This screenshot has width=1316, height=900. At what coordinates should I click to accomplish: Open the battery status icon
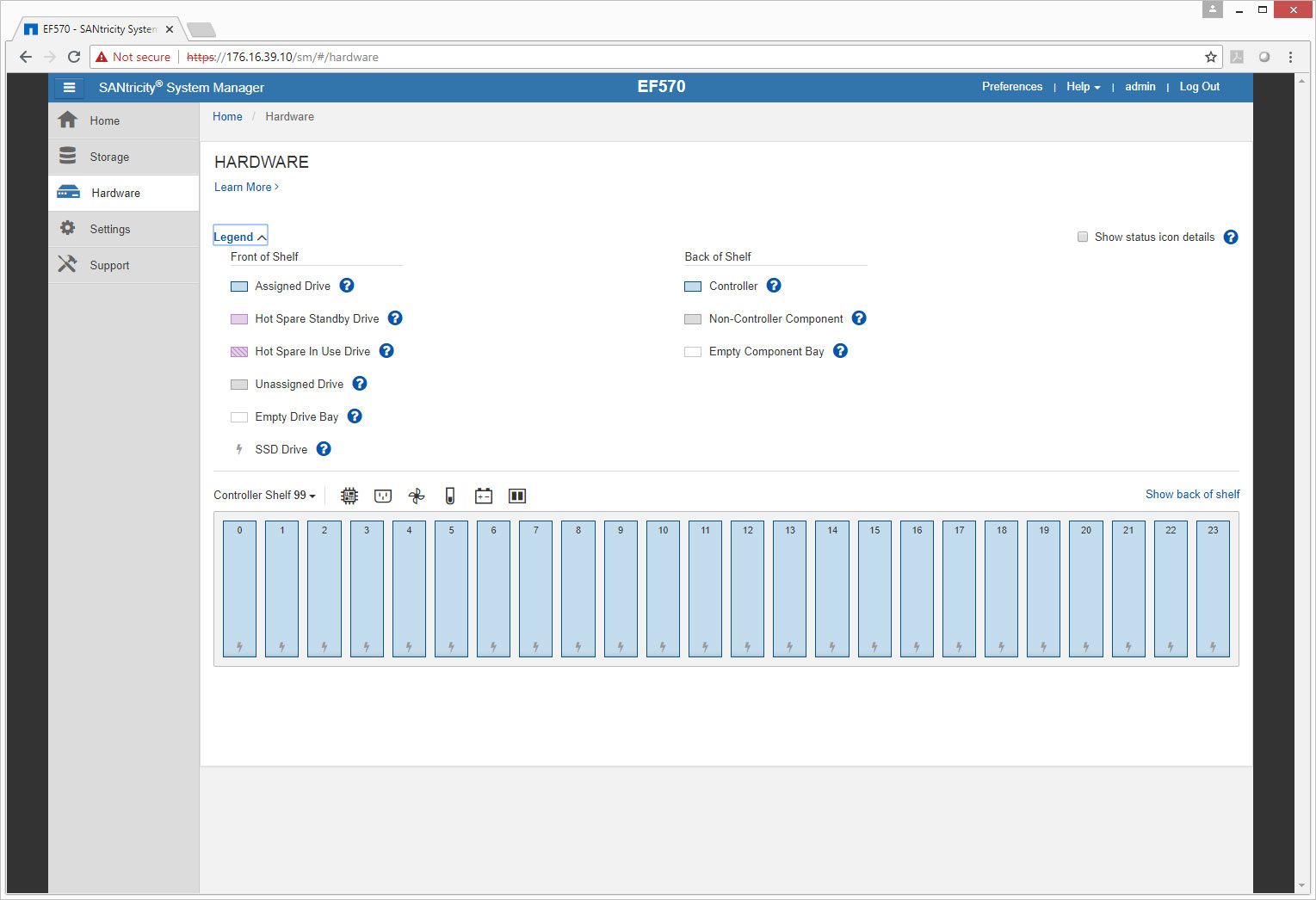(484, 496)
